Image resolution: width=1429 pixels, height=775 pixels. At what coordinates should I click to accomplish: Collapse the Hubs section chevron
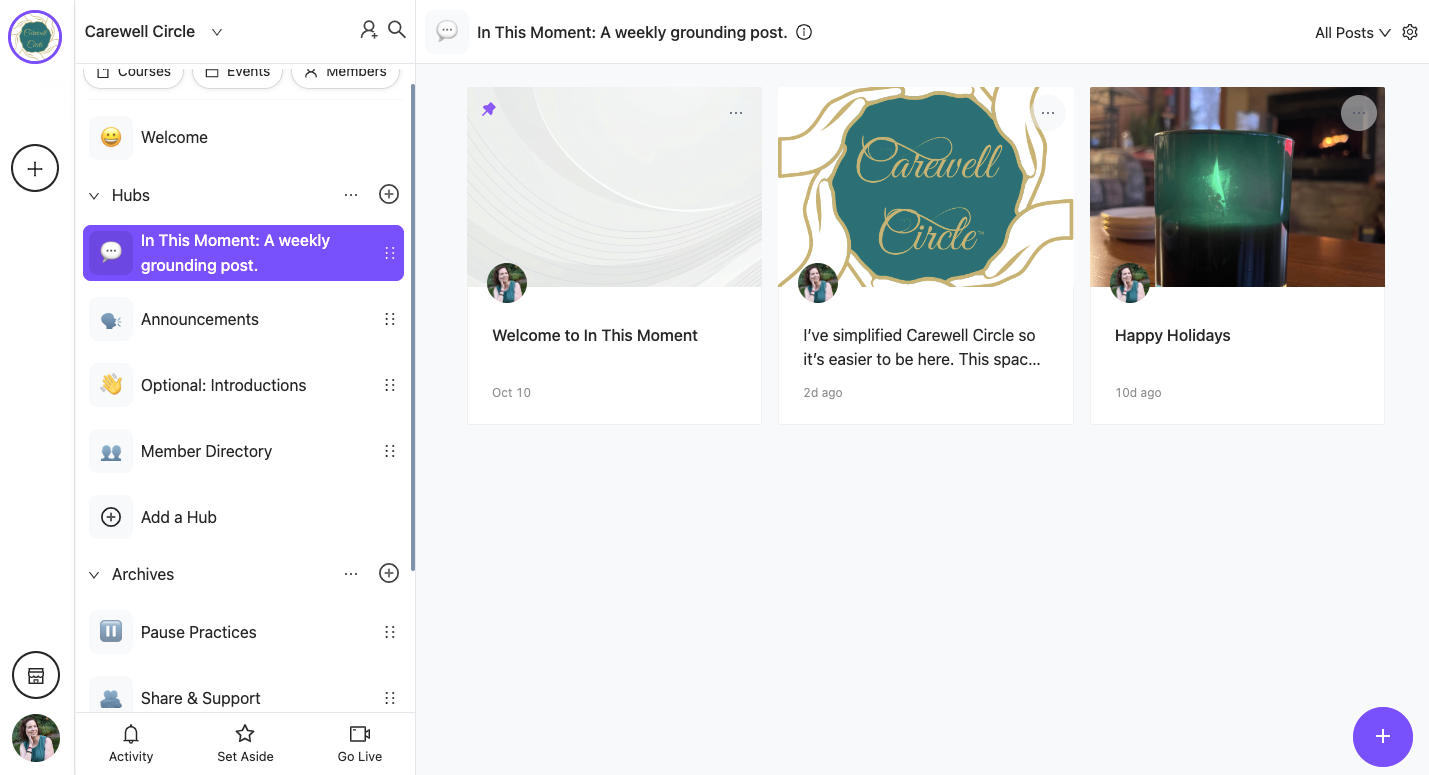point(95,196)
